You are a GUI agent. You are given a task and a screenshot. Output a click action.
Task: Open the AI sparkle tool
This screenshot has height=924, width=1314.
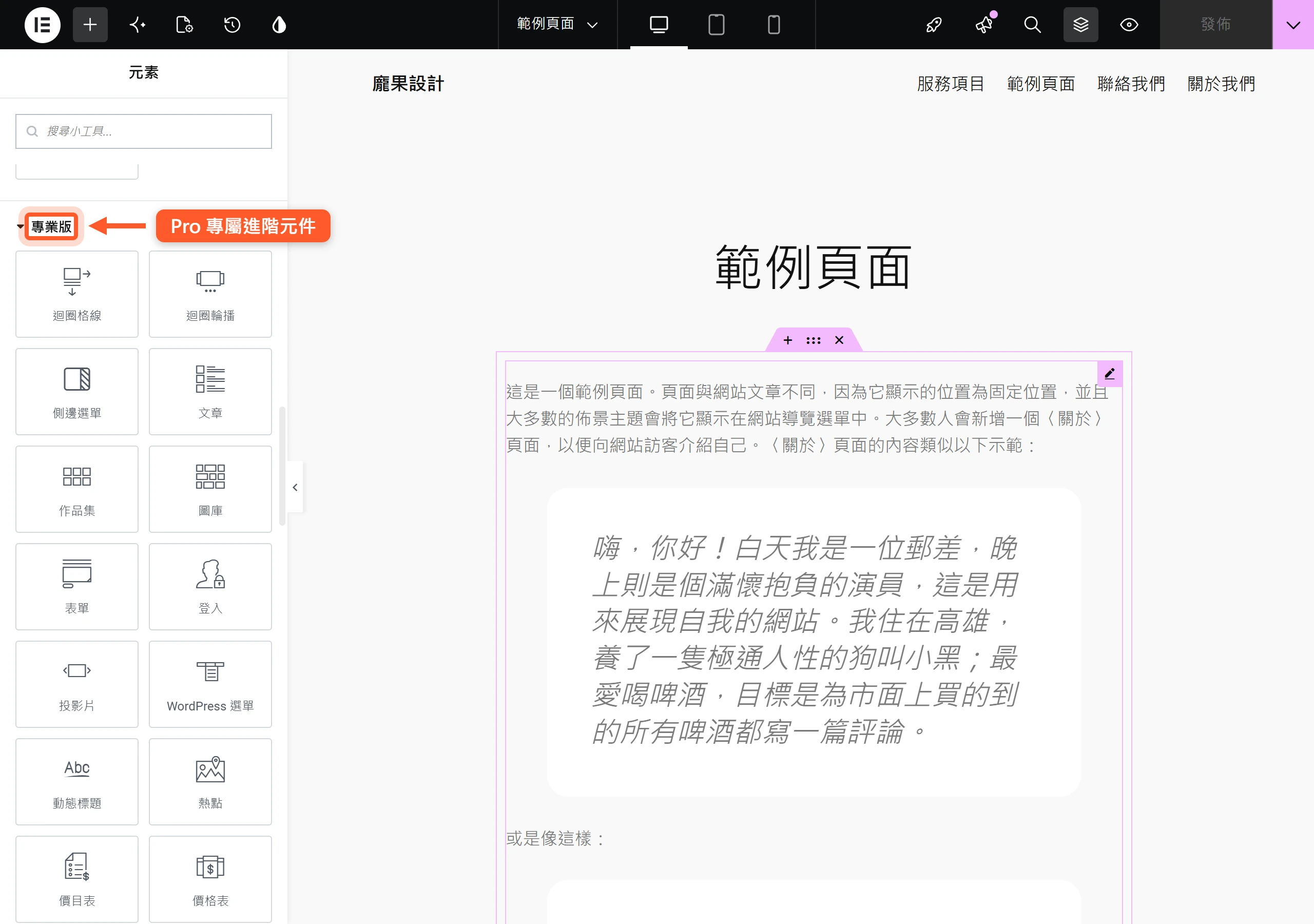tap(138, 25)
